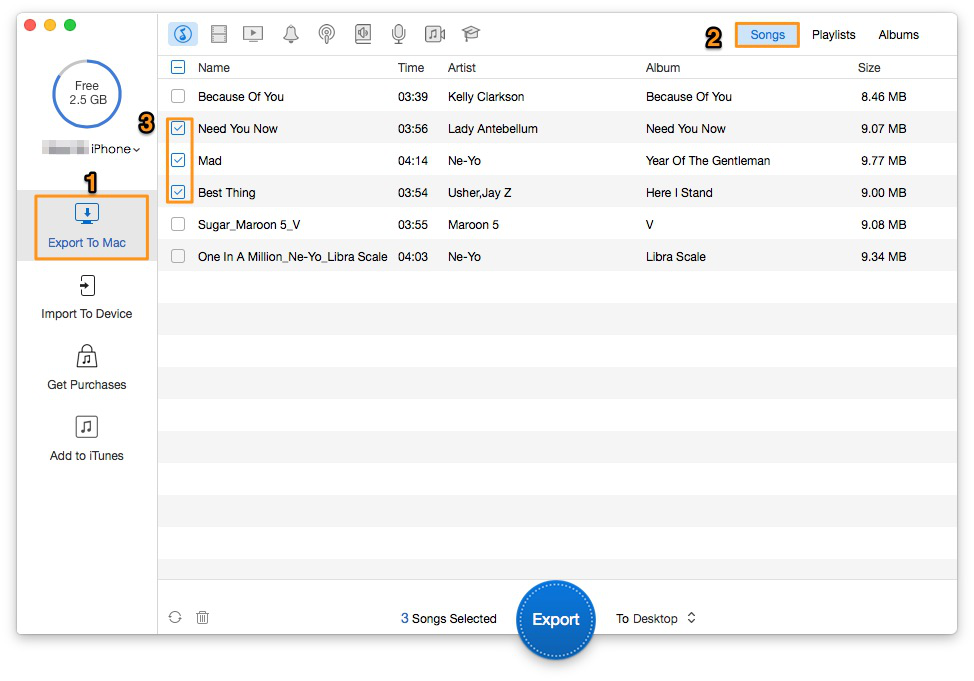Click the Add to iTunes note icon
The height and width of the screenshot is (681, 974).
tap(87, 427)
